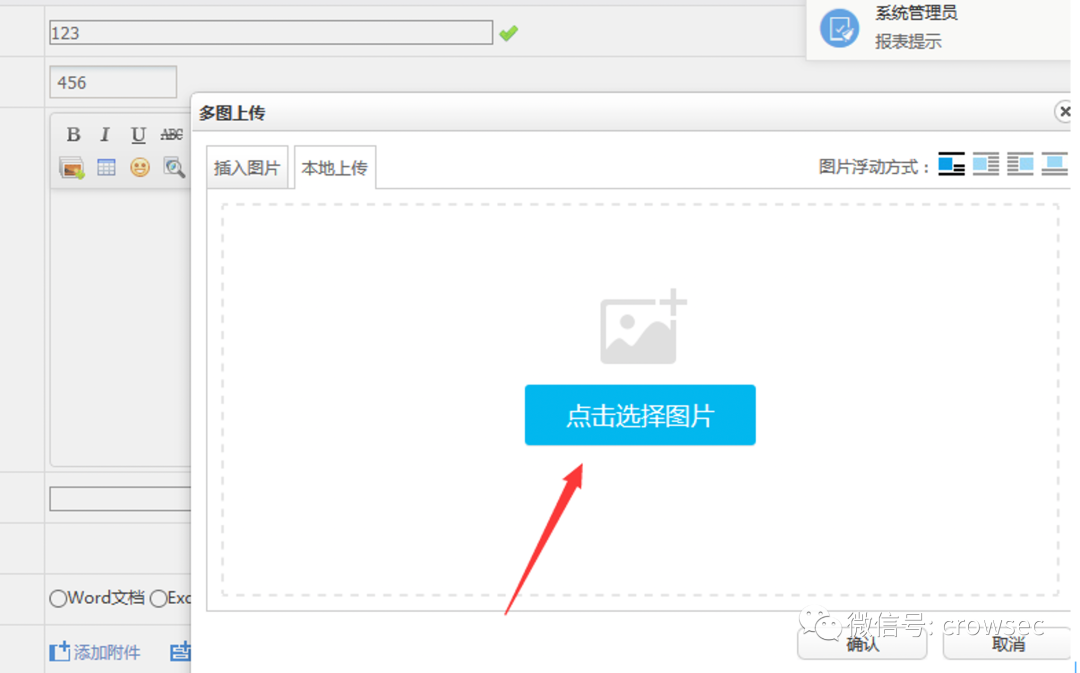Open the insert image icon in the editor
This screenshot has height=673, width=1080.
click(x=72, y=167)
